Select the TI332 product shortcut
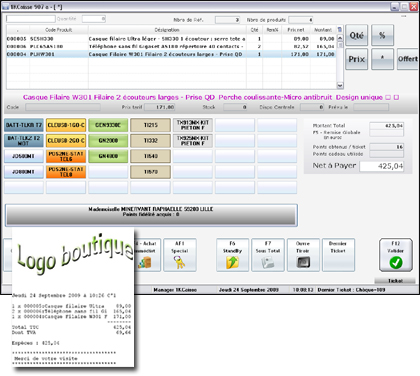Viewport: 420px width, 376px height. coord(150,141)
